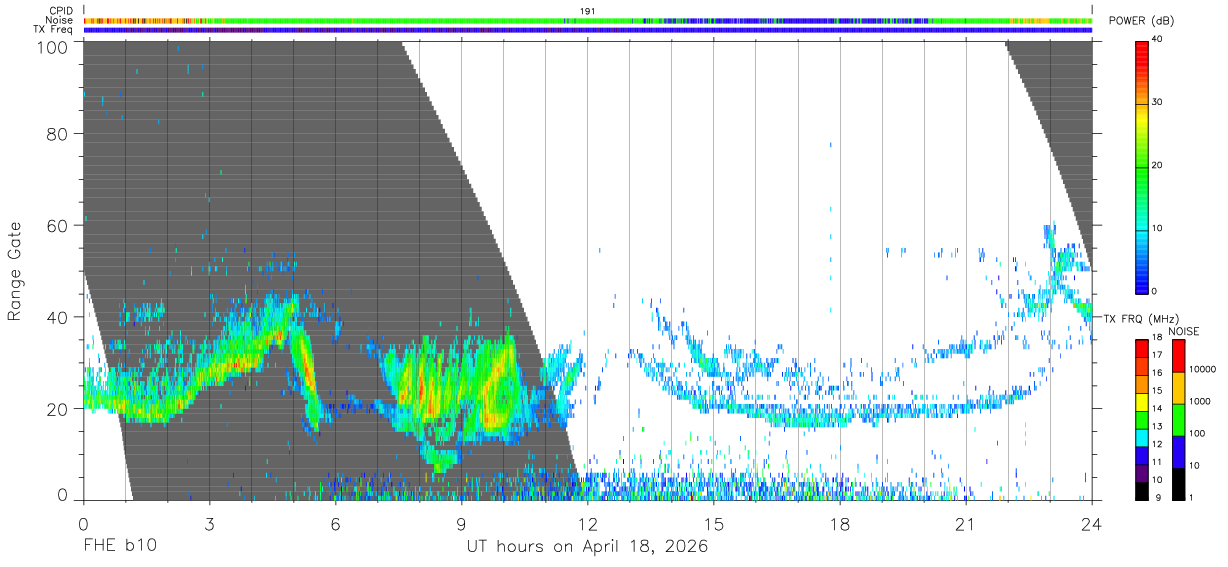Click the POWER (dB) color bar
Viewport: 1228px width, 567px height.
tap(1141, 166)
